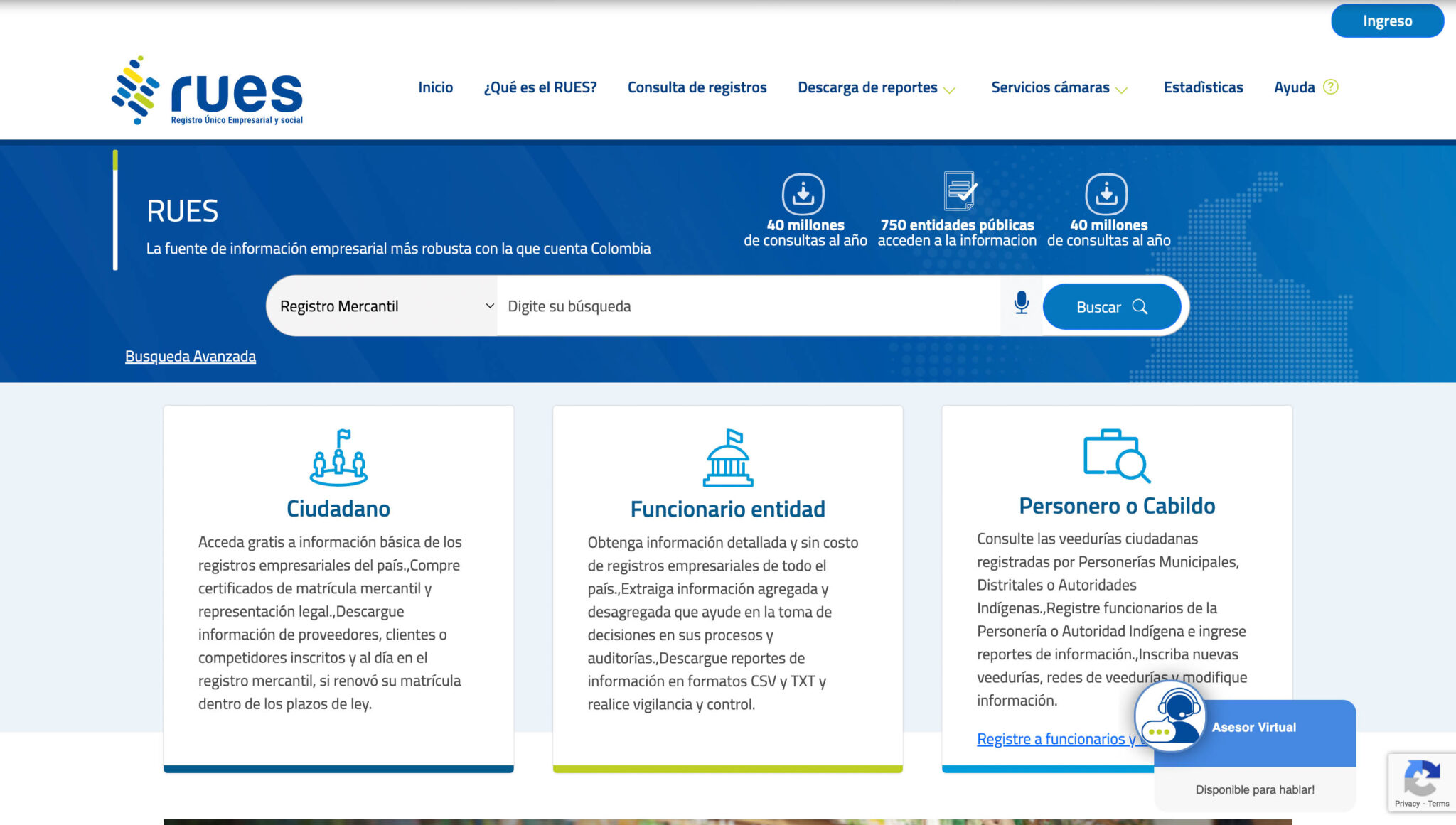Click the download icon above '40 millones de consultas'
The image size is (1456, 825).
tap(804, 193)
